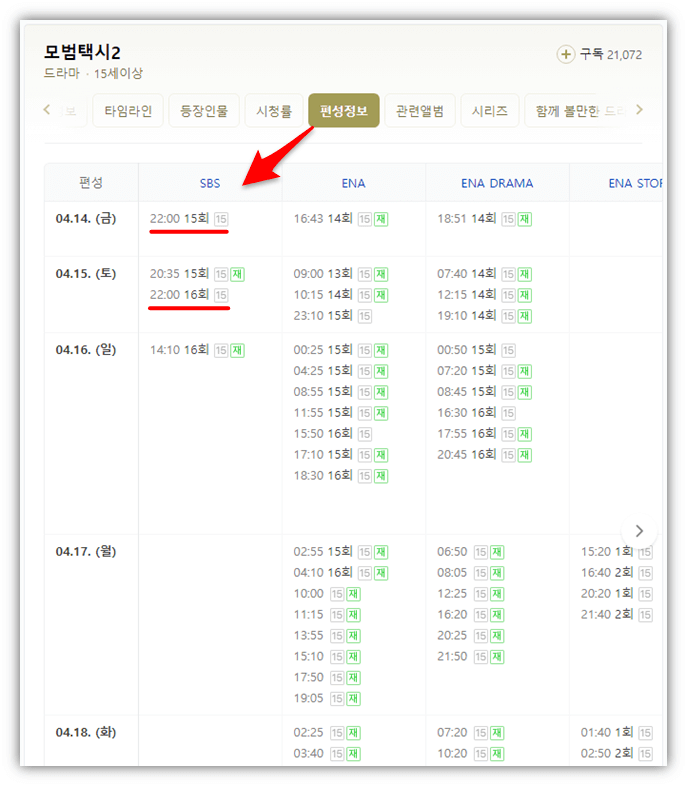The height and width of the screenshot is (786, 687).
Task: Click the 편성 column header
Action: (x=91, y=182)
